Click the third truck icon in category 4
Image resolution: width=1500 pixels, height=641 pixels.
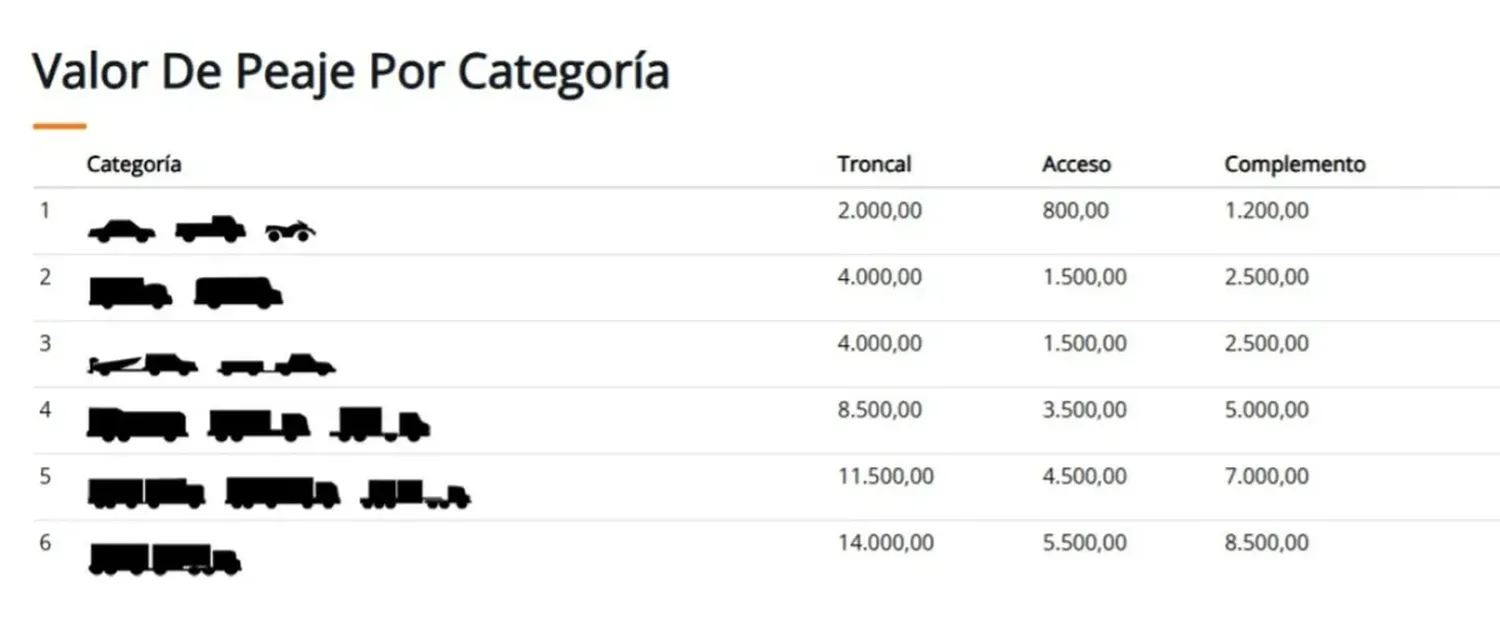tap(380, 424)
